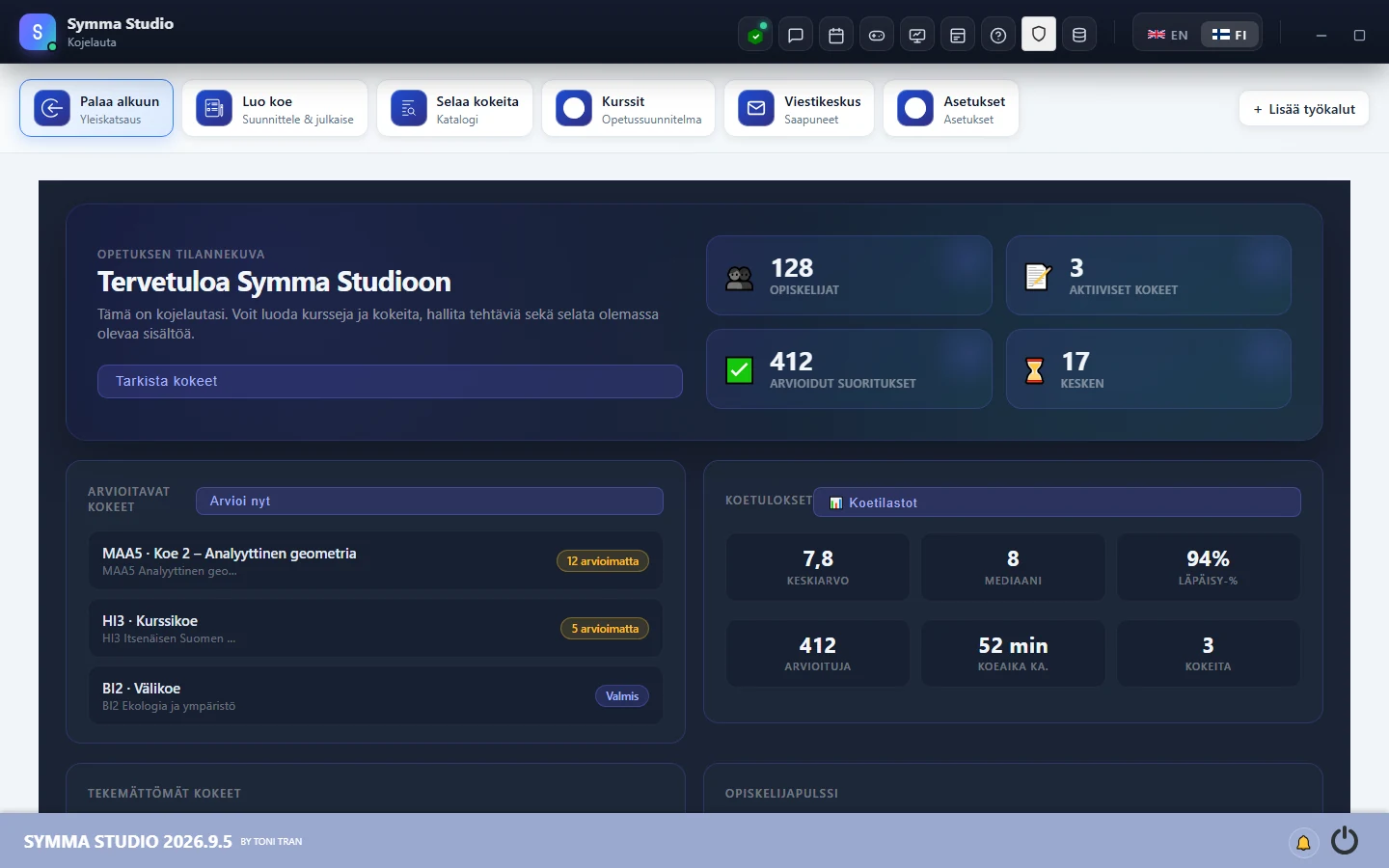This screenshot has height=868, width=1389.
Task: Maximize the application window
Action: tap(1359, 36)
